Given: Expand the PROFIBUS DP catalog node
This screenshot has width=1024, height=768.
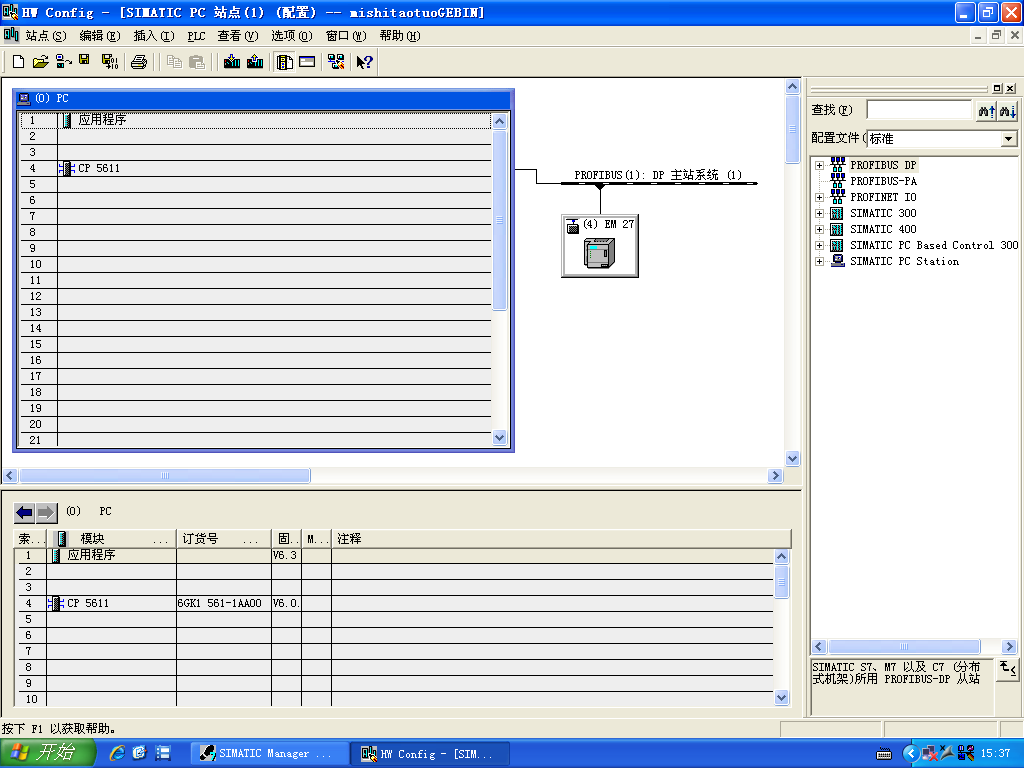Looking at the screenshot, I should click(820, 165).
